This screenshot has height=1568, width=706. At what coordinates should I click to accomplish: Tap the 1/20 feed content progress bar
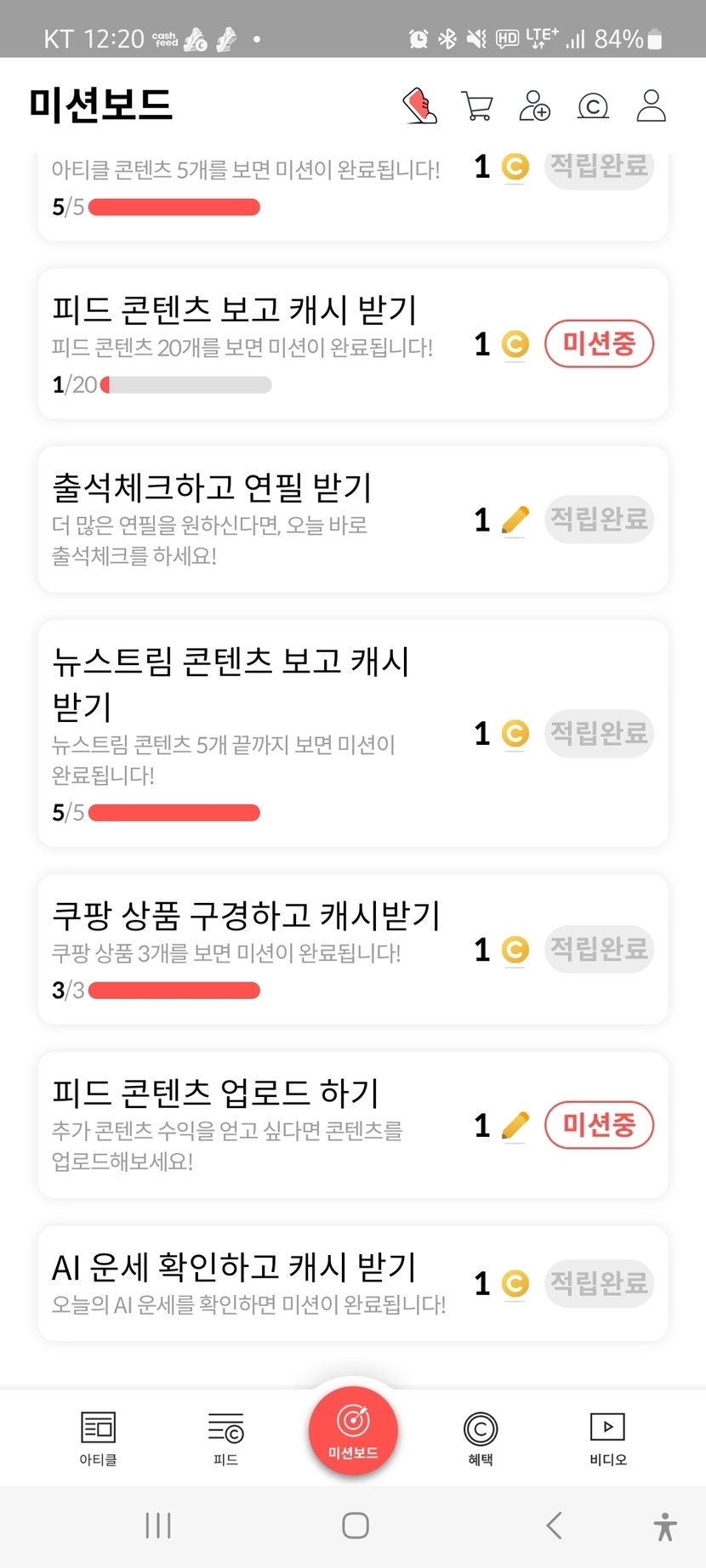[x=185, y=385]
